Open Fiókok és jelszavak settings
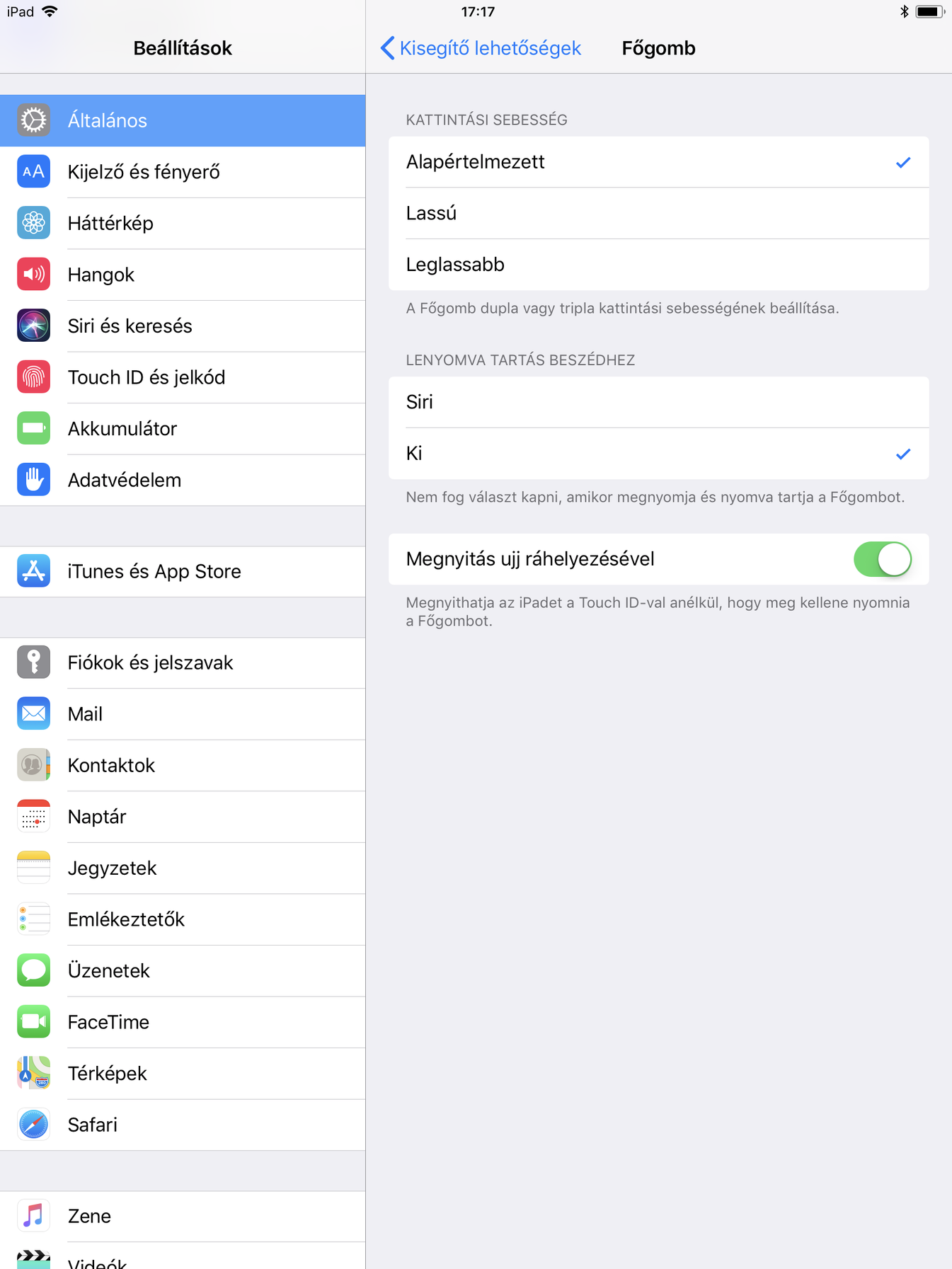 click(183, 662)
